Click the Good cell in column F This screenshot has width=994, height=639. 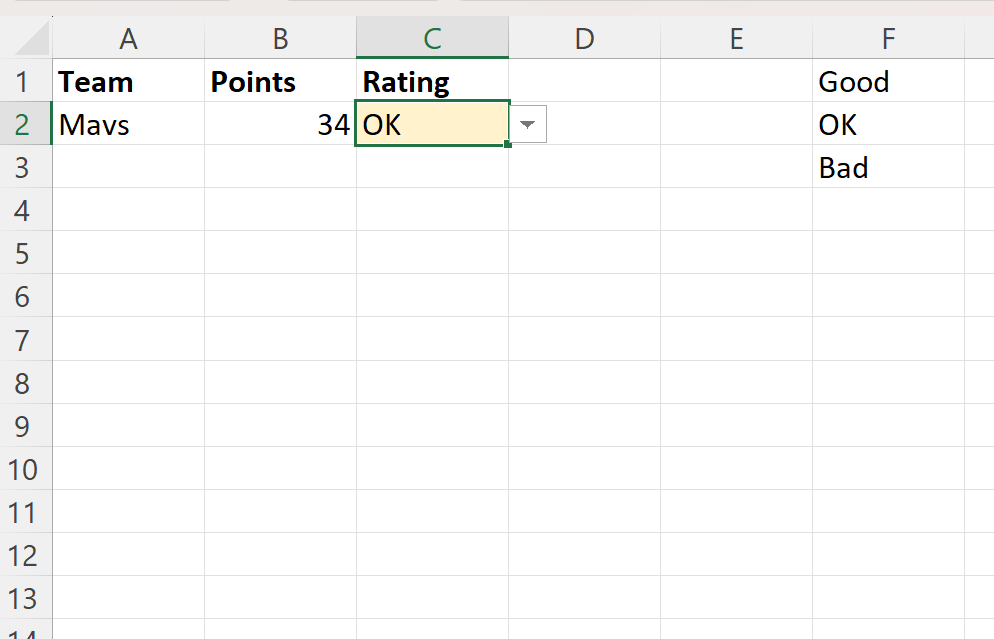tap(888, 81)
